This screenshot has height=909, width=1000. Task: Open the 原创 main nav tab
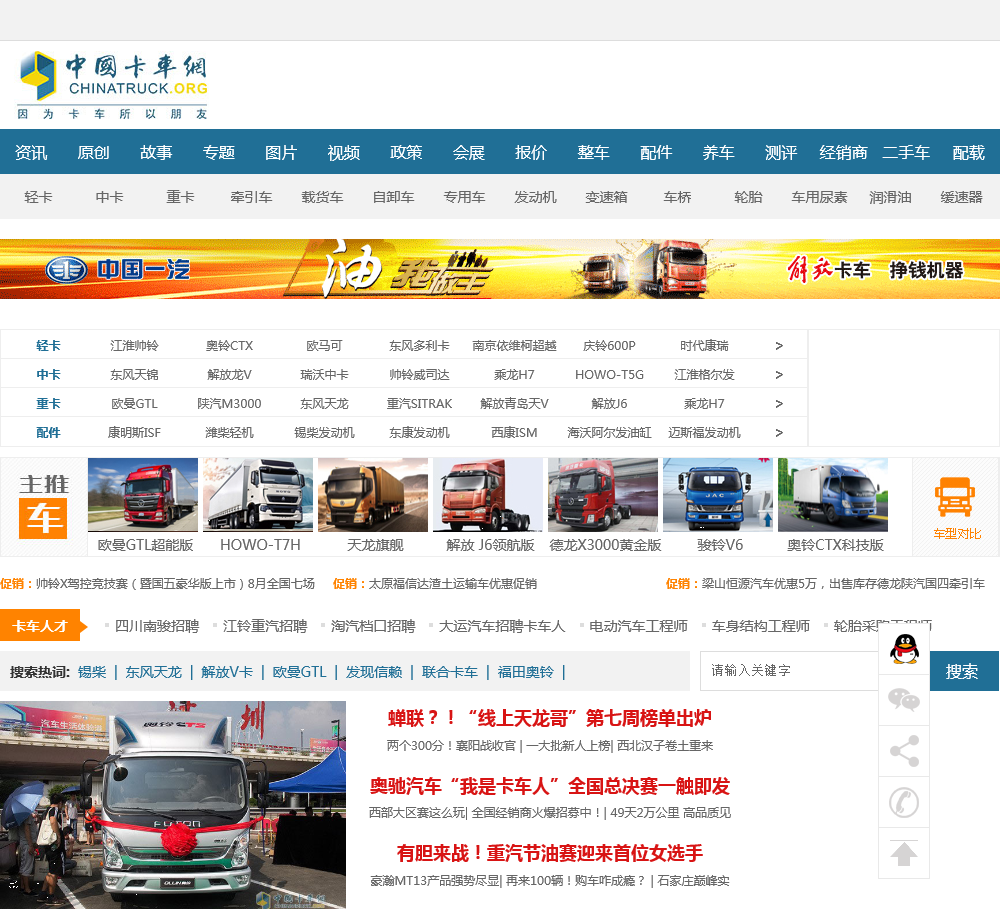[x=94, y=152]
